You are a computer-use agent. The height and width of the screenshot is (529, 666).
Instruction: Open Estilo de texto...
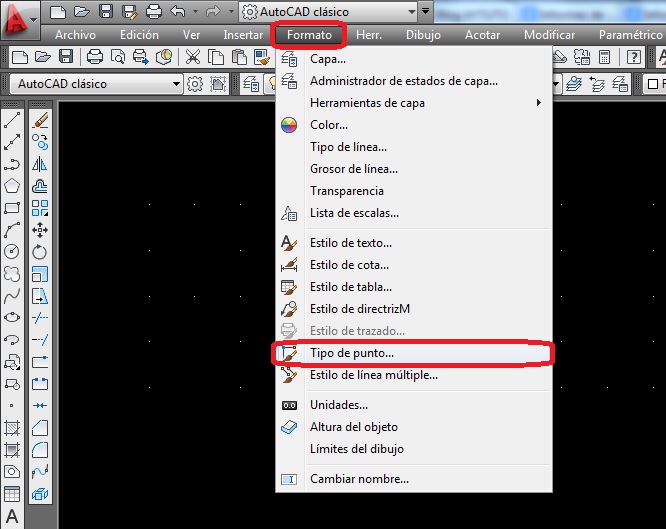click(414, 243)
